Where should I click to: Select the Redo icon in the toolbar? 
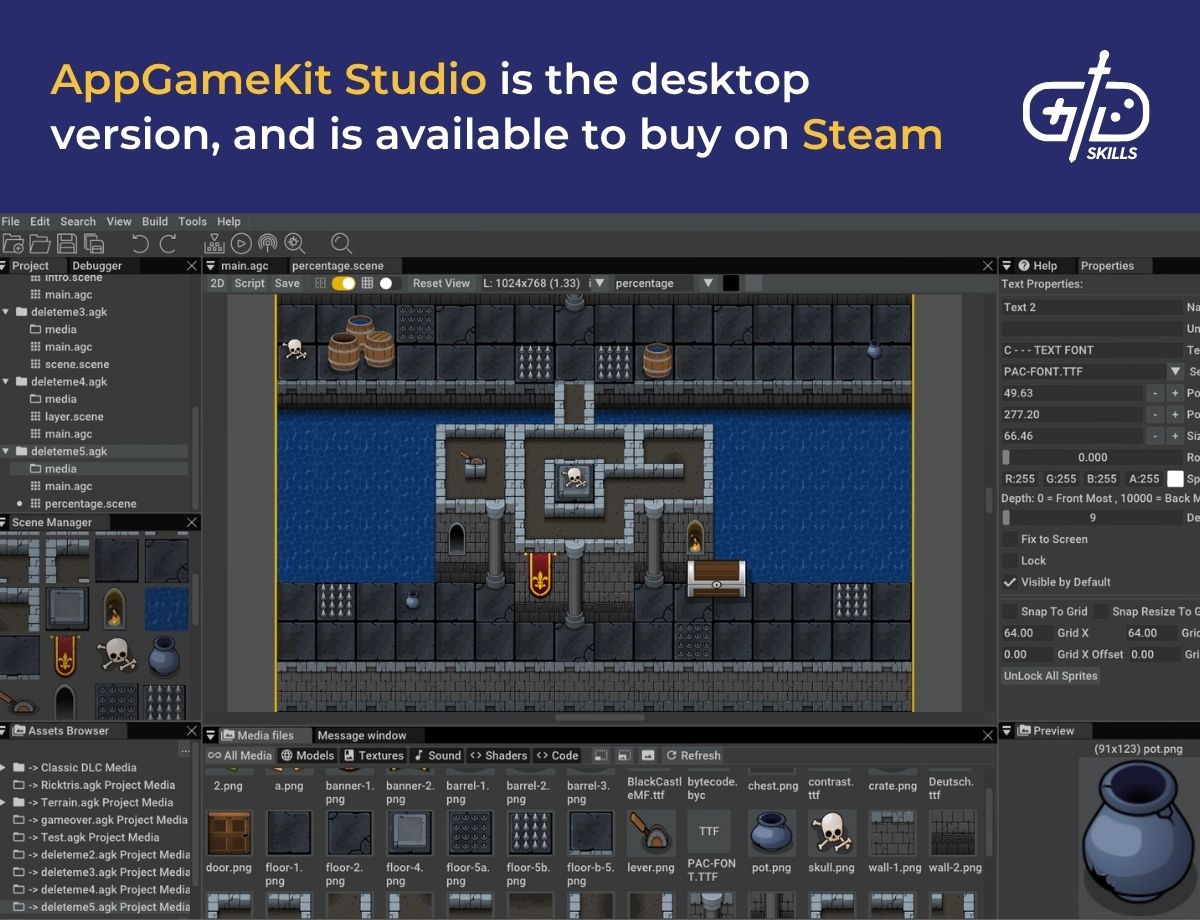(x=167, y=243)
